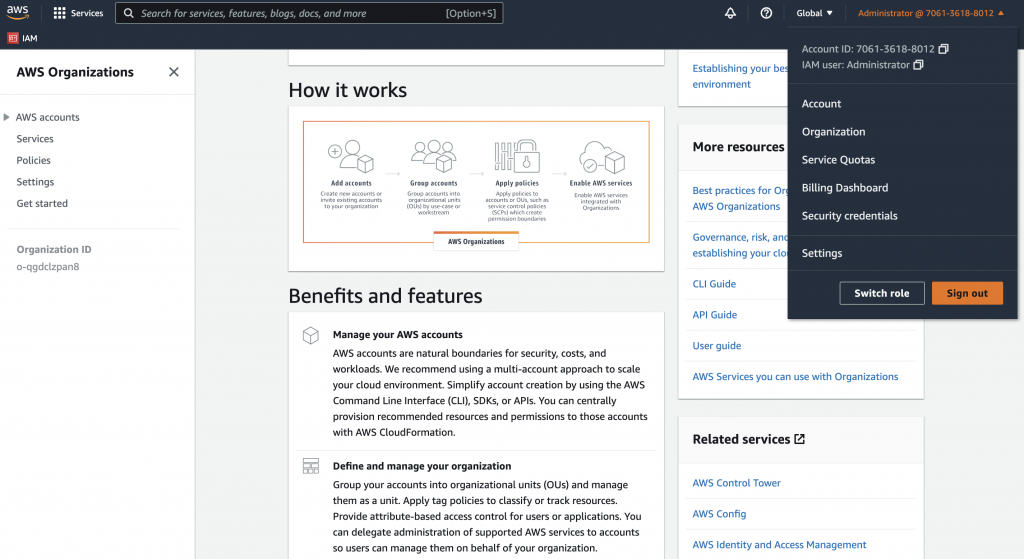Select AWS accounts in the sidebar
This screenshot has width=1024, height=559.
tap(48, 117)
